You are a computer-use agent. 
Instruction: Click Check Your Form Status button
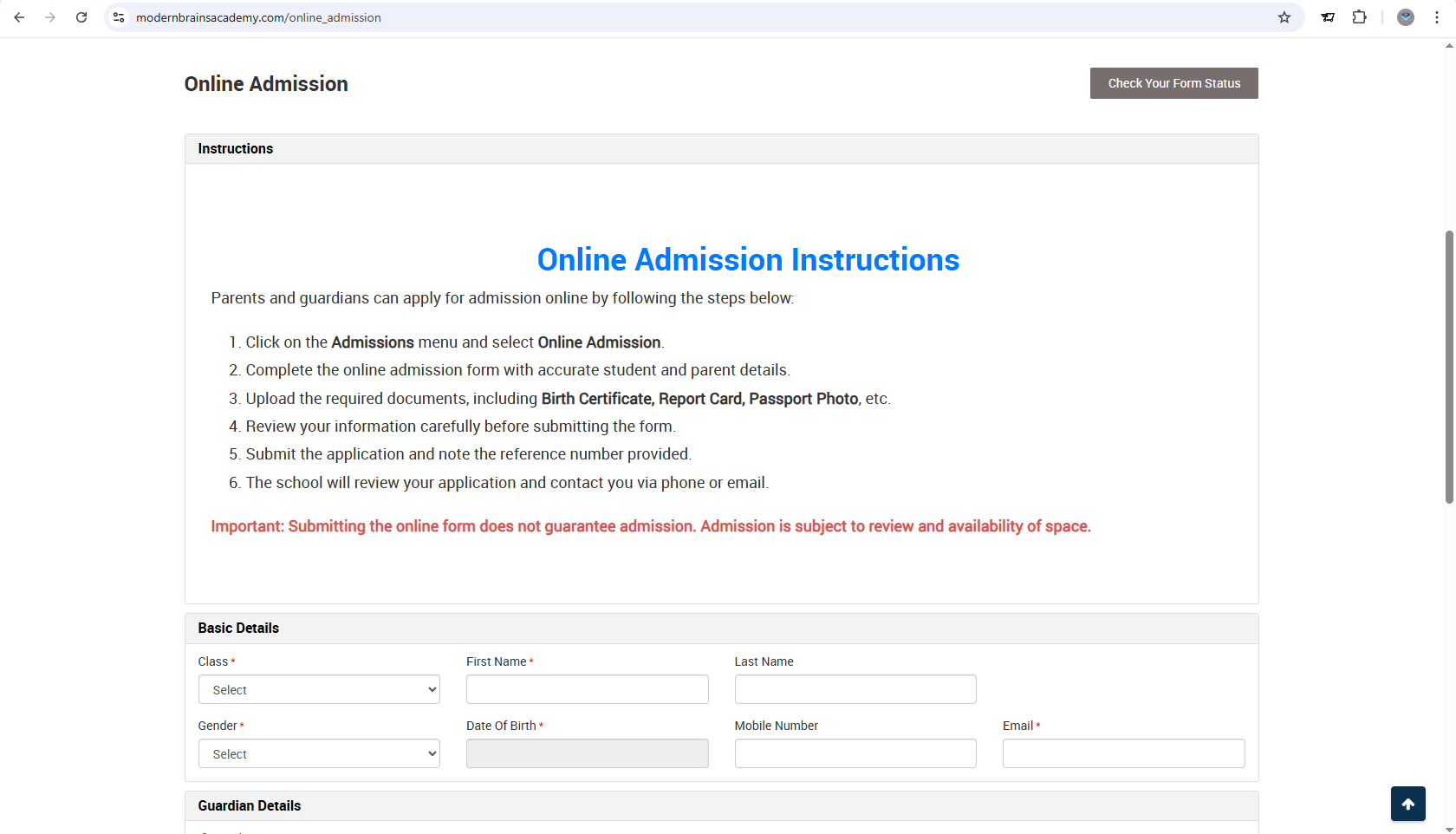coord(1173,83)
